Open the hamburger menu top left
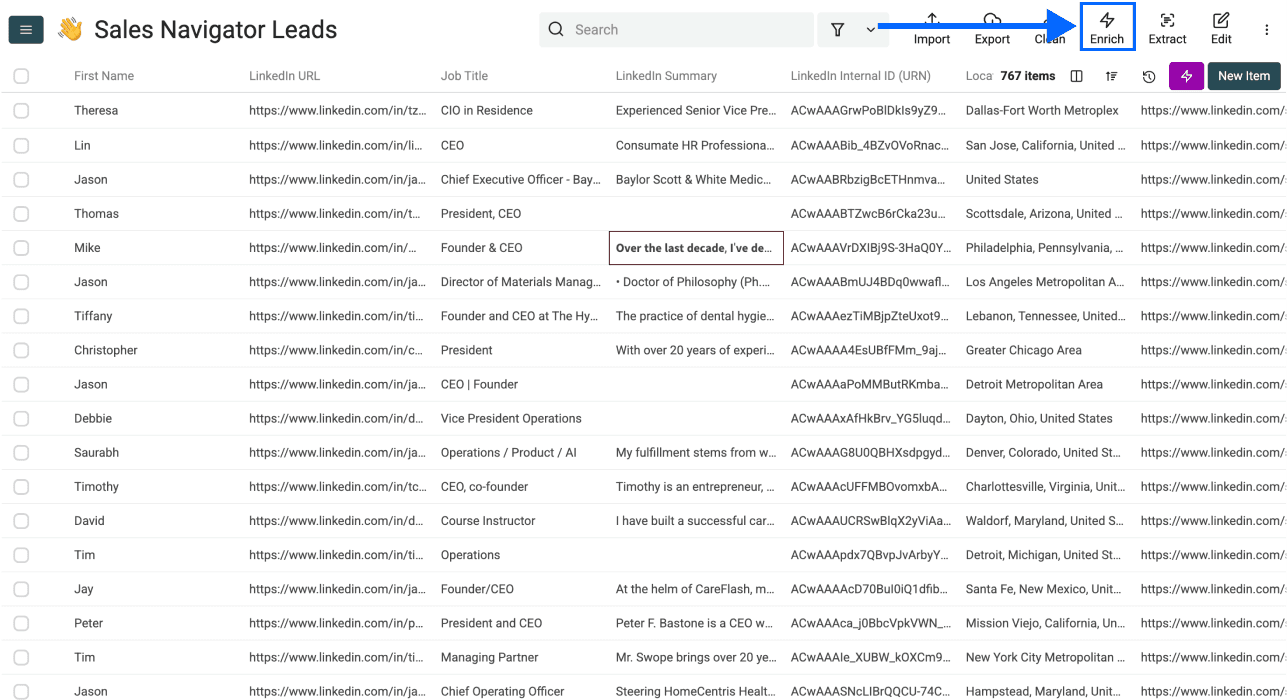This screenshot has height=700, width=1287. 25,29
